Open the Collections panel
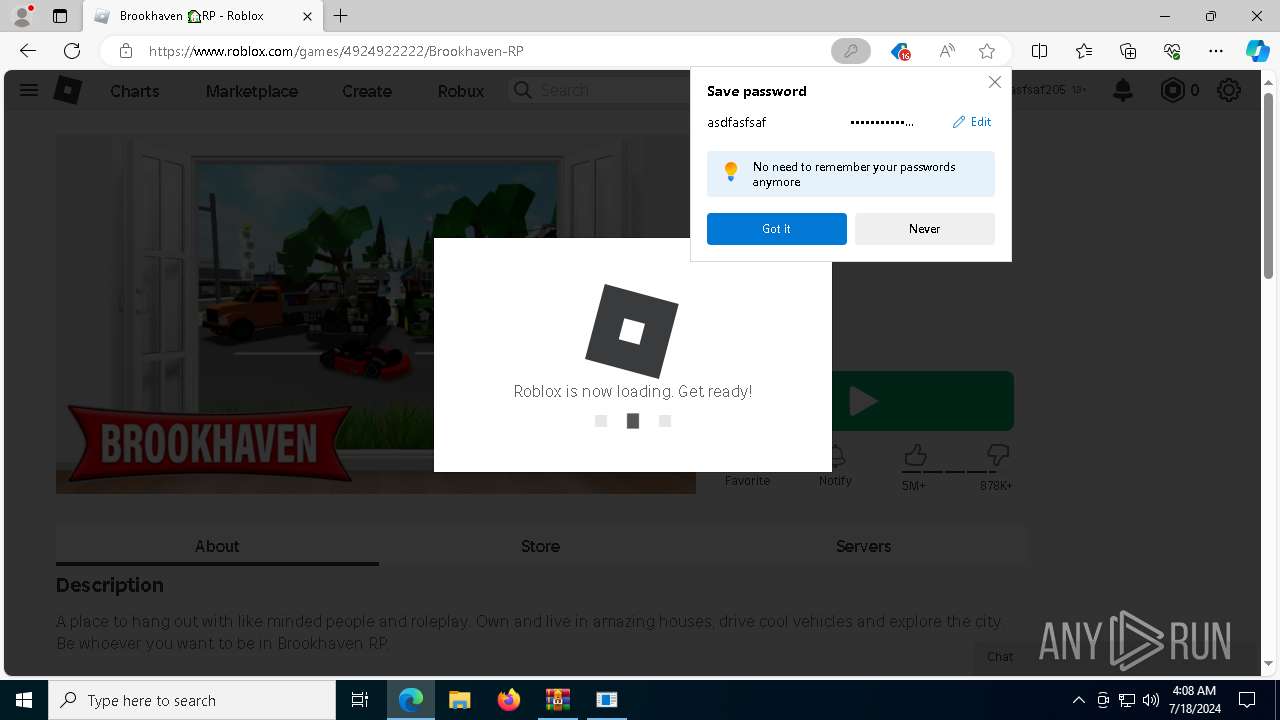Viewport: 1280px width, 720px height. (1128, 51)
